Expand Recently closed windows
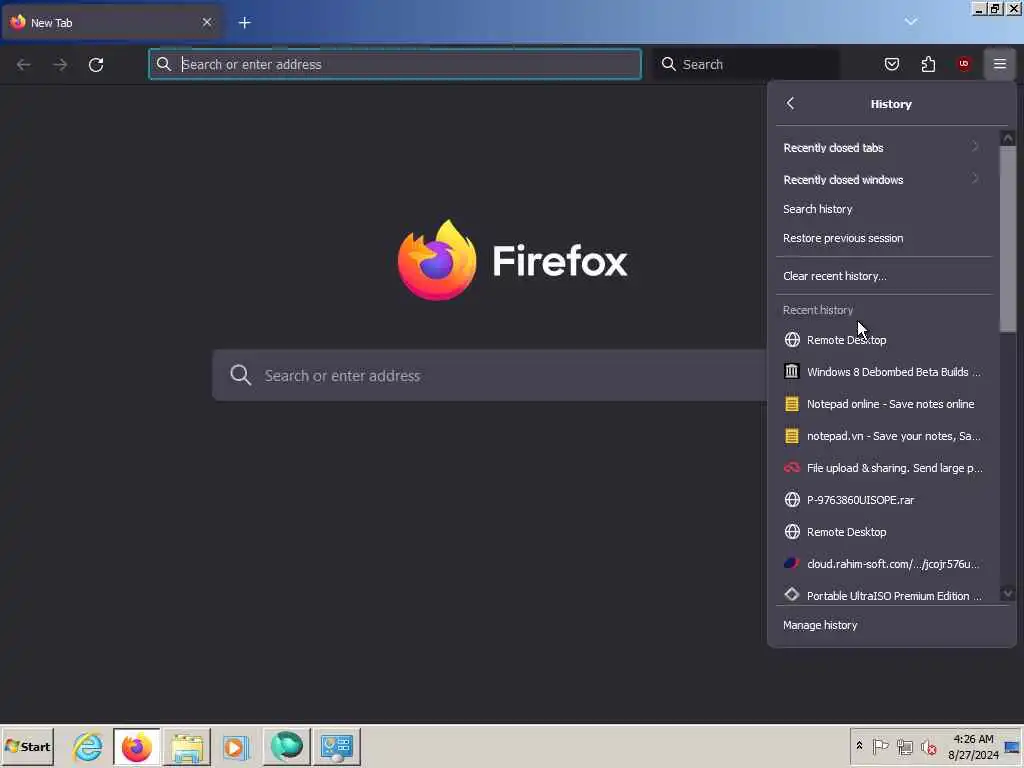 (884, 180)
